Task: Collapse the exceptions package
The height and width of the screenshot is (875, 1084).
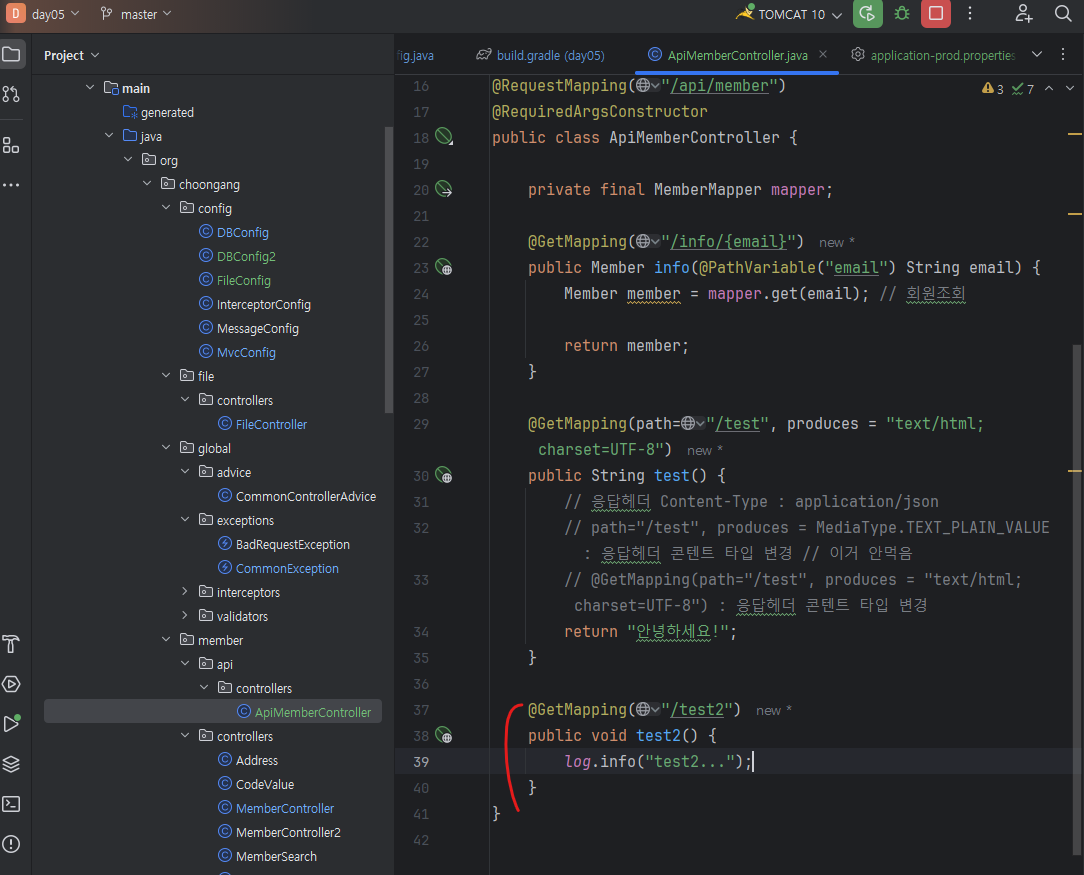Action: pyautogui.click(x=185, y=519)
